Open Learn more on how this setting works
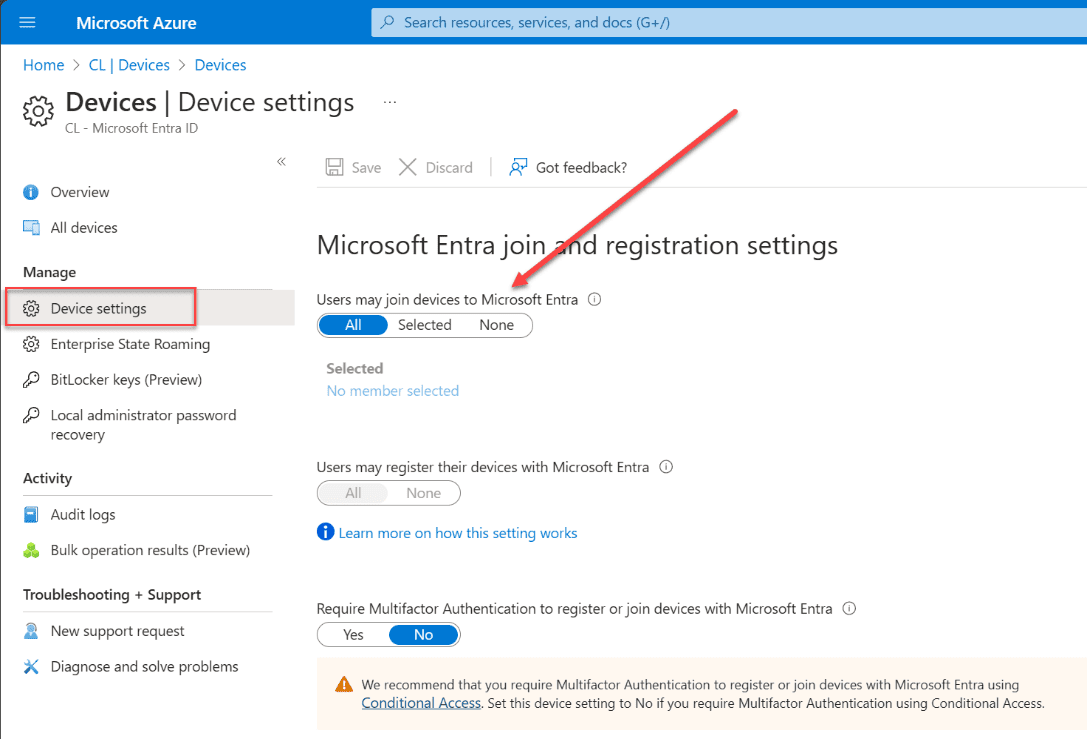1087x739 pixels. pyautogui.click(x=458, y=533)
